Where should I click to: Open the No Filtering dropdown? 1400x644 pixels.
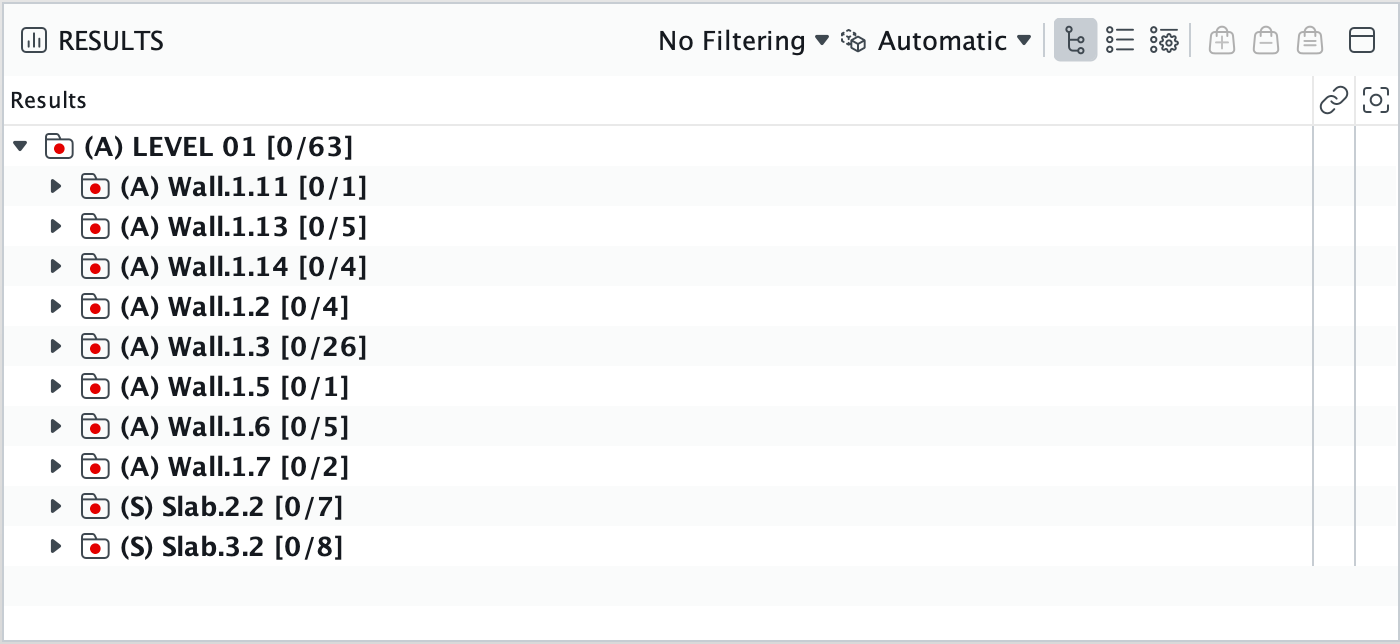click(x=744, y=41)
